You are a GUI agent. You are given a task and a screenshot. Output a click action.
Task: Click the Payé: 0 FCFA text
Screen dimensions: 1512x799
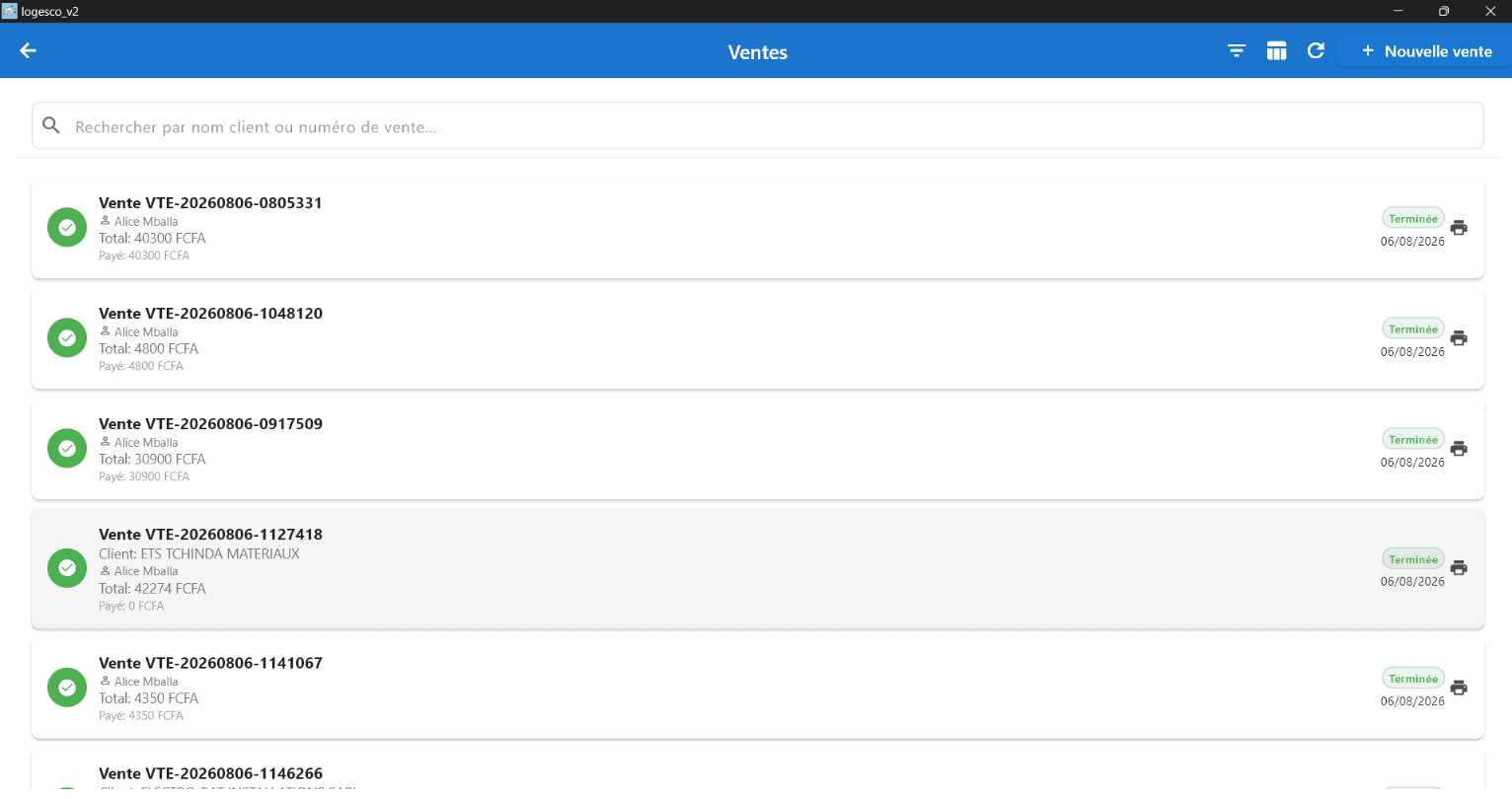(x=131, y=607)
